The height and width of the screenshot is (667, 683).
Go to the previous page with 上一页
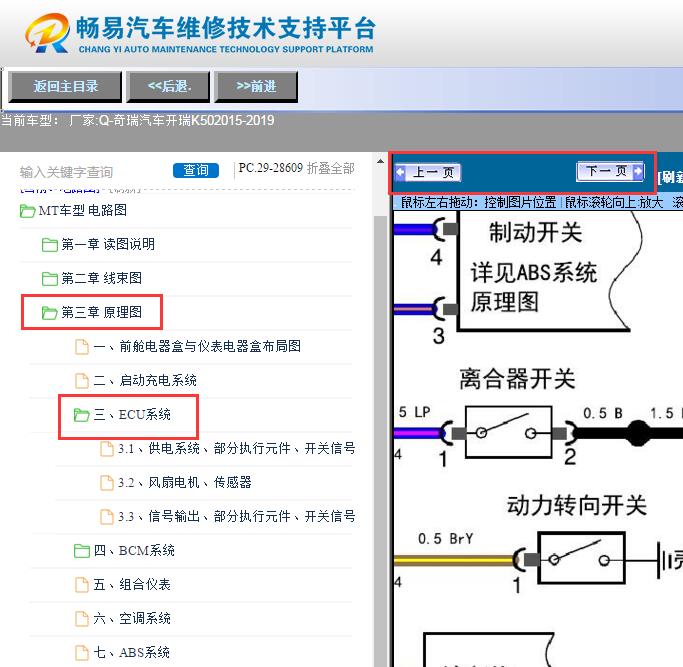point(427,172)
